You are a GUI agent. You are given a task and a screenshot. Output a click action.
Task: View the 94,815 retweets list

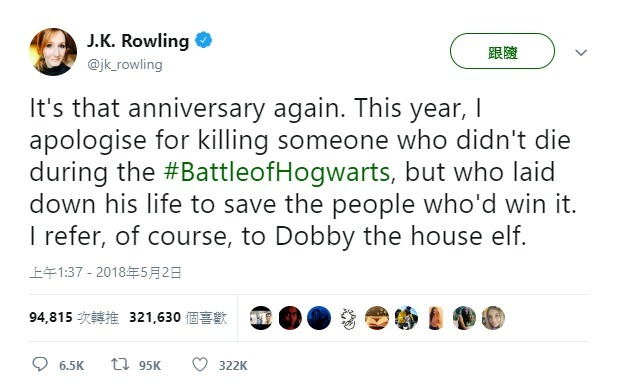[74, 318]
